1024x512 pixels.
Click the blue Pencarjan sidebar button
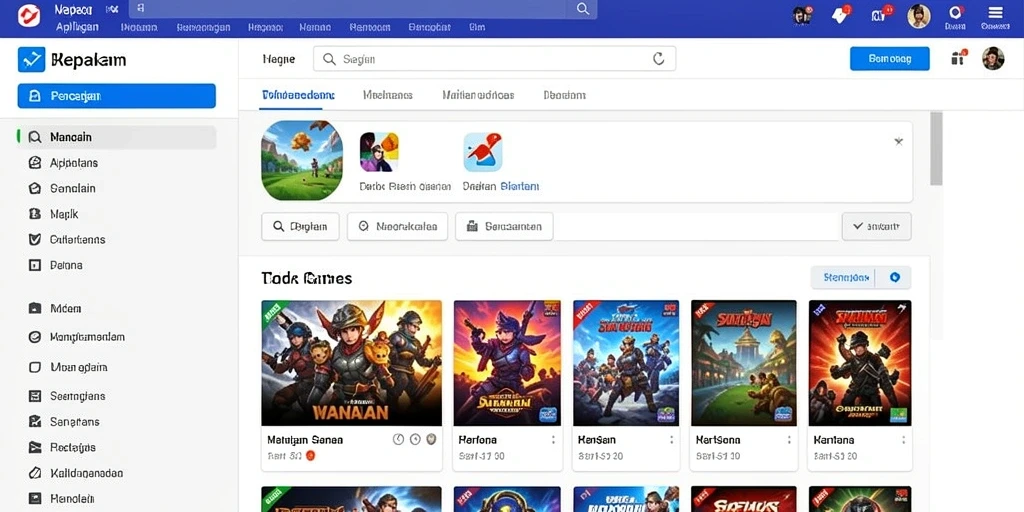(x=117, y=96)
